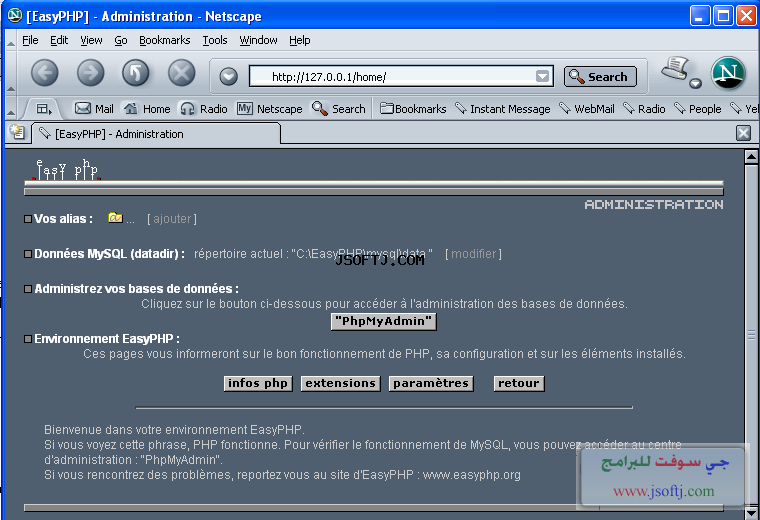Click the ajouter link for aliases
This screenshot has width=760, height=520.
pos(172,219)
